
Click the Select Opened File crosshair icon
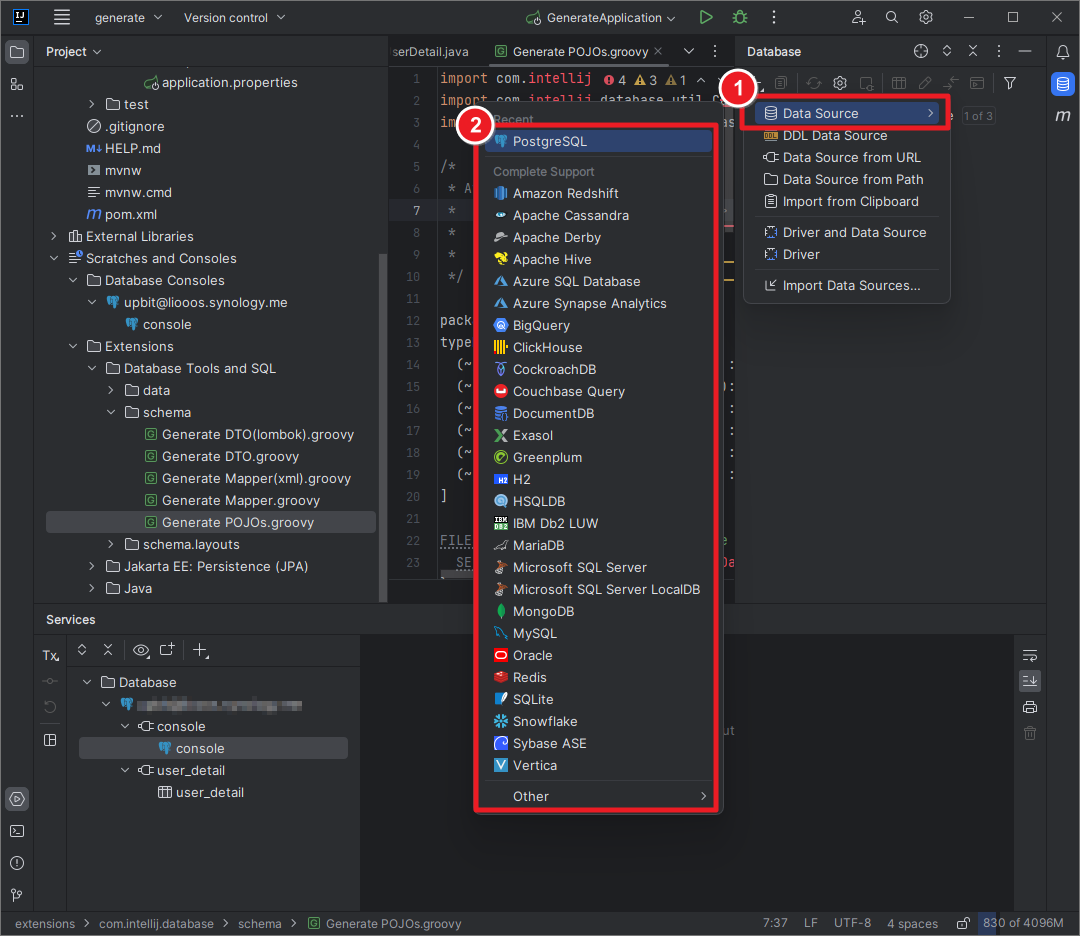click(921, 51)
